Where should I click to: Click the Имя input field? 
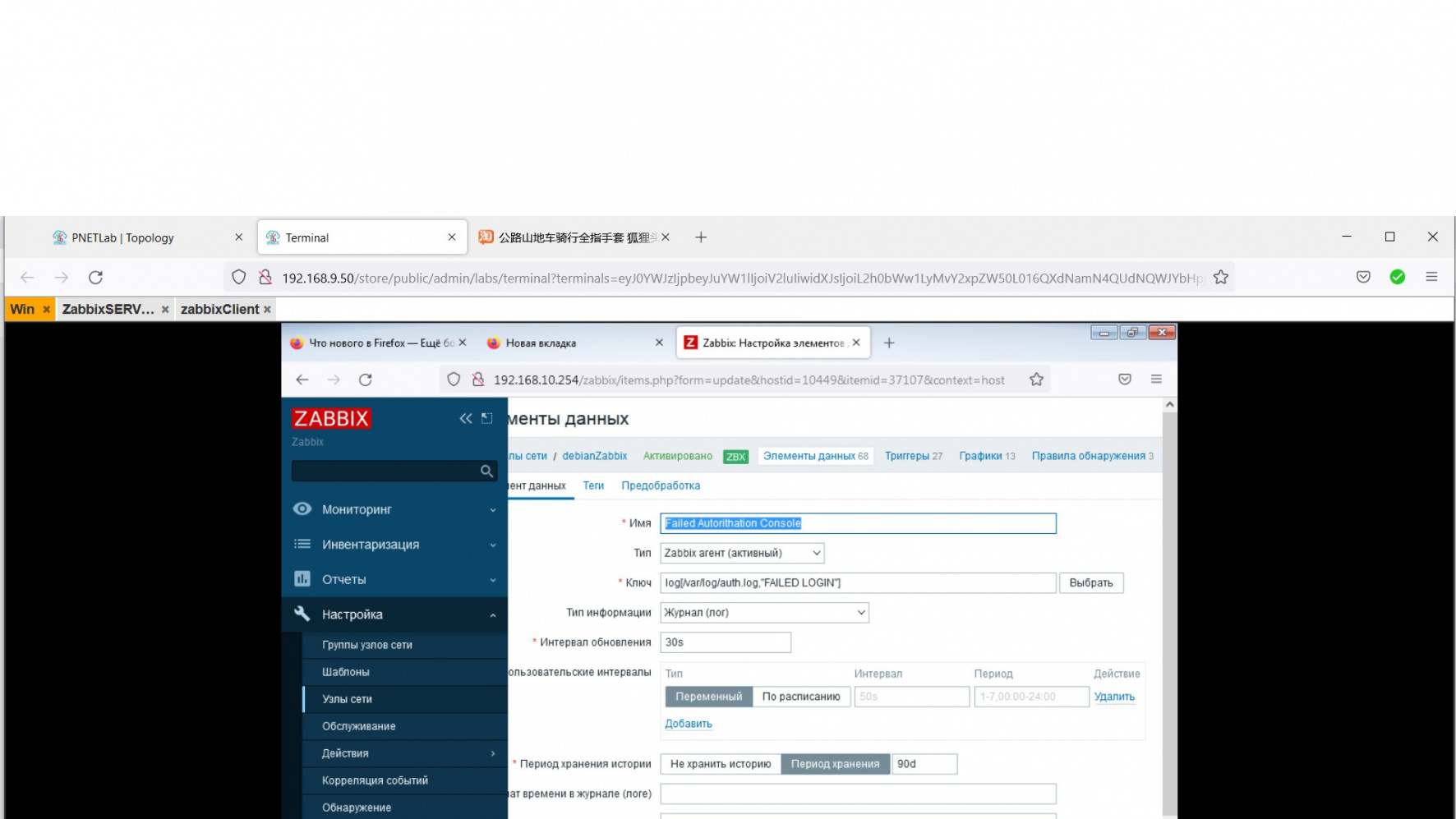[x=857, y=523]
